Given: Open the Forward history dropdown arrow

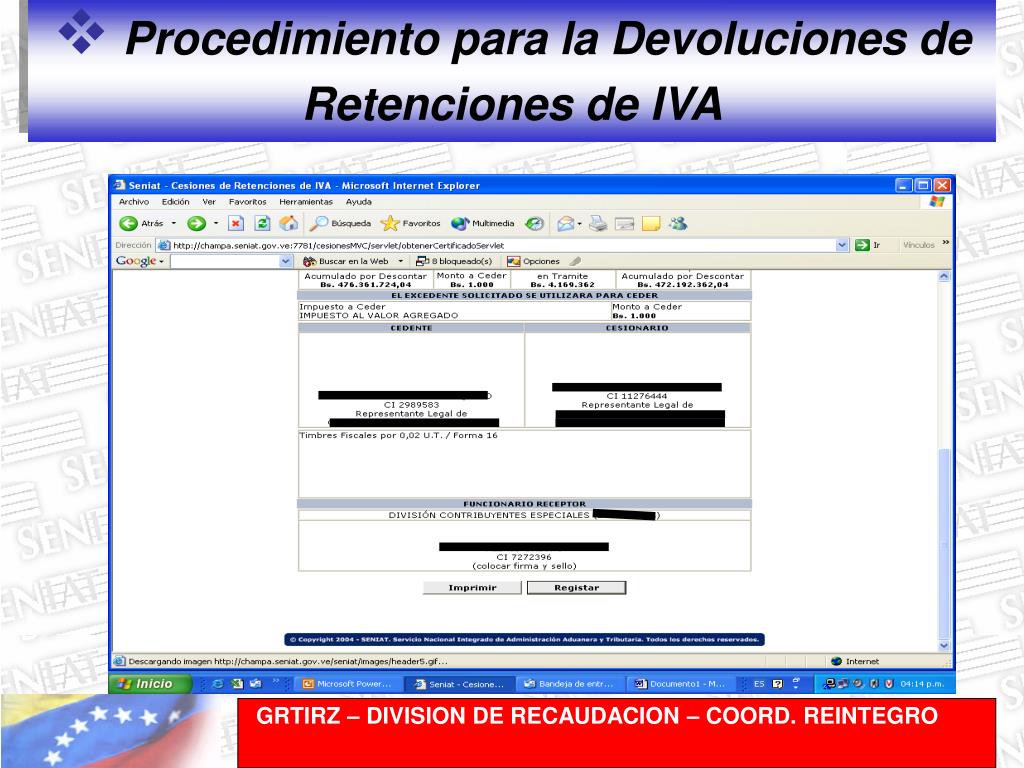Looking at the screenshot, I should (x=216, y=223).
